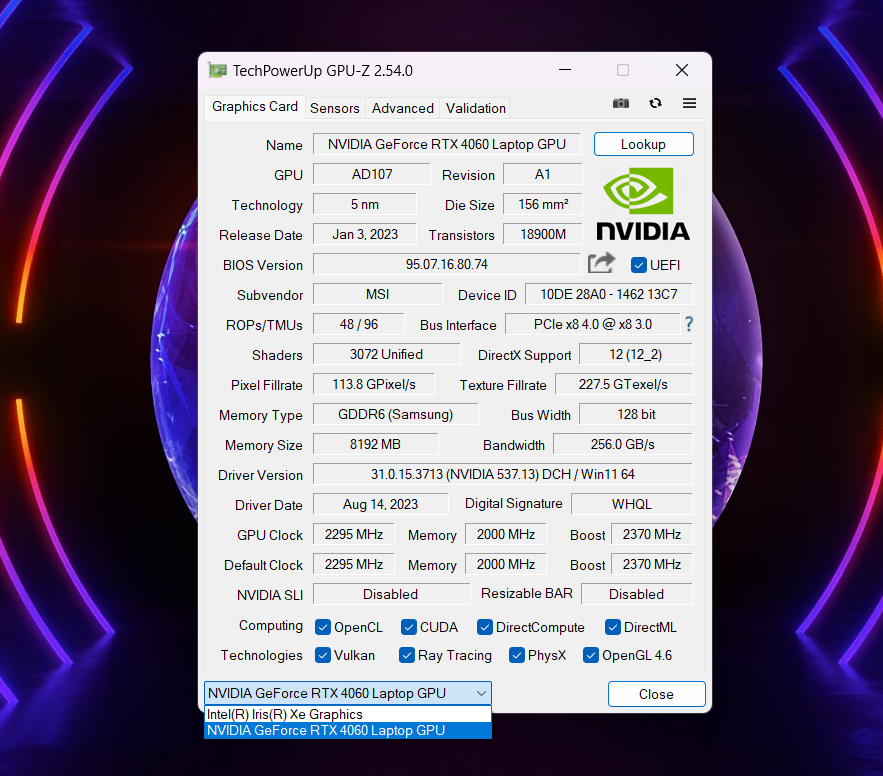Click GPU Clock value 2295 MHz

pos(354,534)
